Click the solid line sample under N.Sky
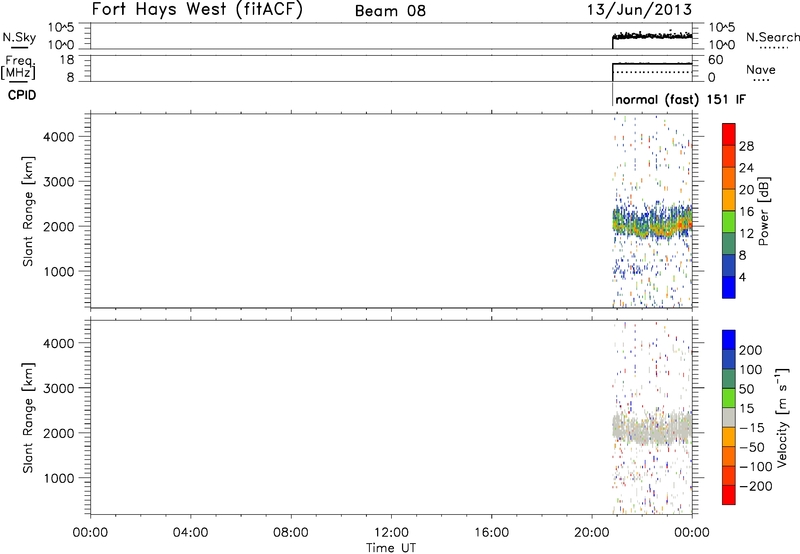This screenshot has width=800, height=554. click(x=19, y=47)
